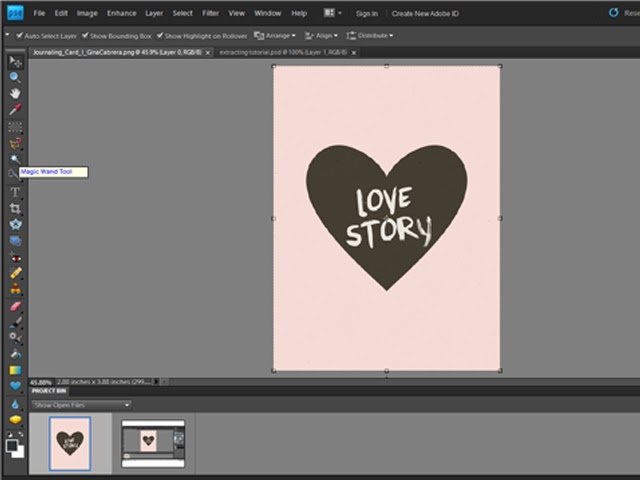Click the 45.88% zoom level field
The width and height of the screenshot is (640, 480).
[41, 382]
